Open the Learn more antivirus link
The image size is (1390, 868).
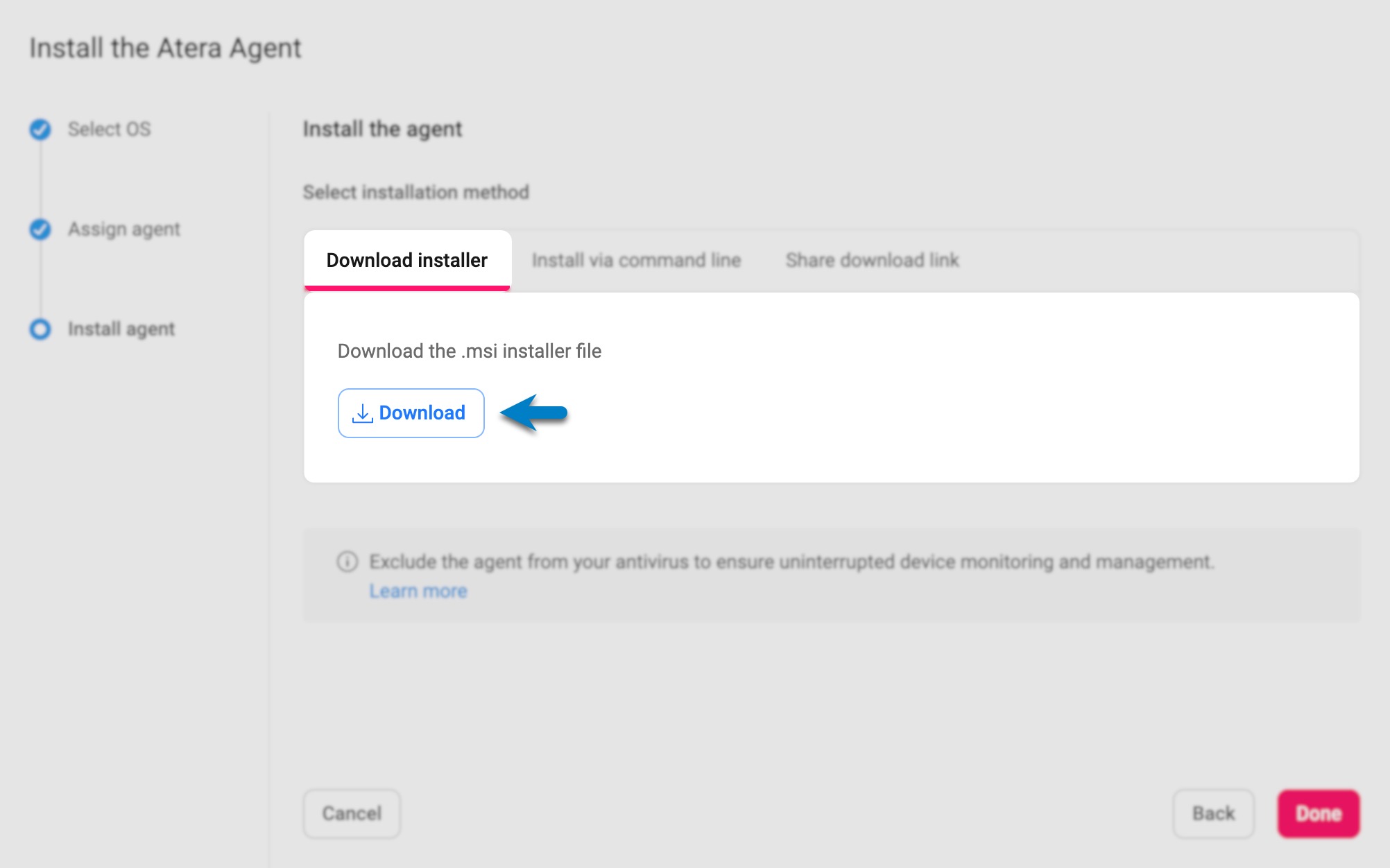pyautogui.click(x=418, y=591)
